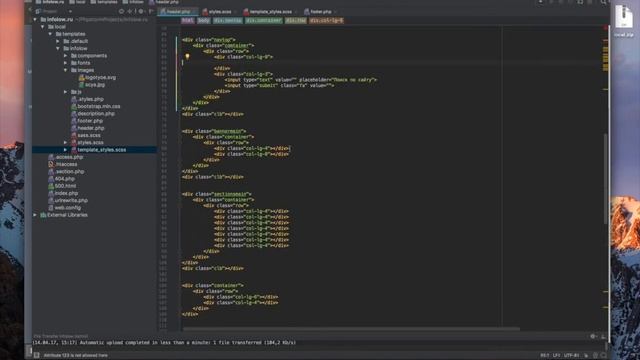The width and height of the screenshot is (640, 360).
Task: Click File Transfer panel gear icon
Action: [x=593, y=336]
